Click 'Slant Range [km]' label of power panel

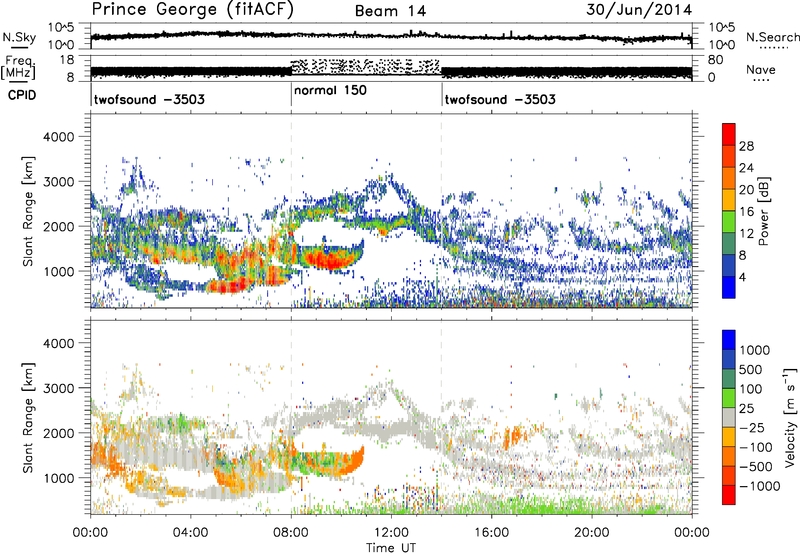28,211
